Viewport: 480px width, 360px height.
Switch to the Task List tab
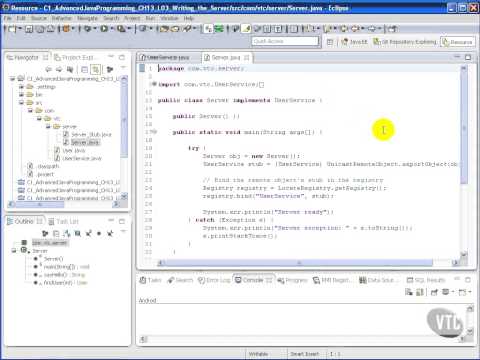coord(63,221)
